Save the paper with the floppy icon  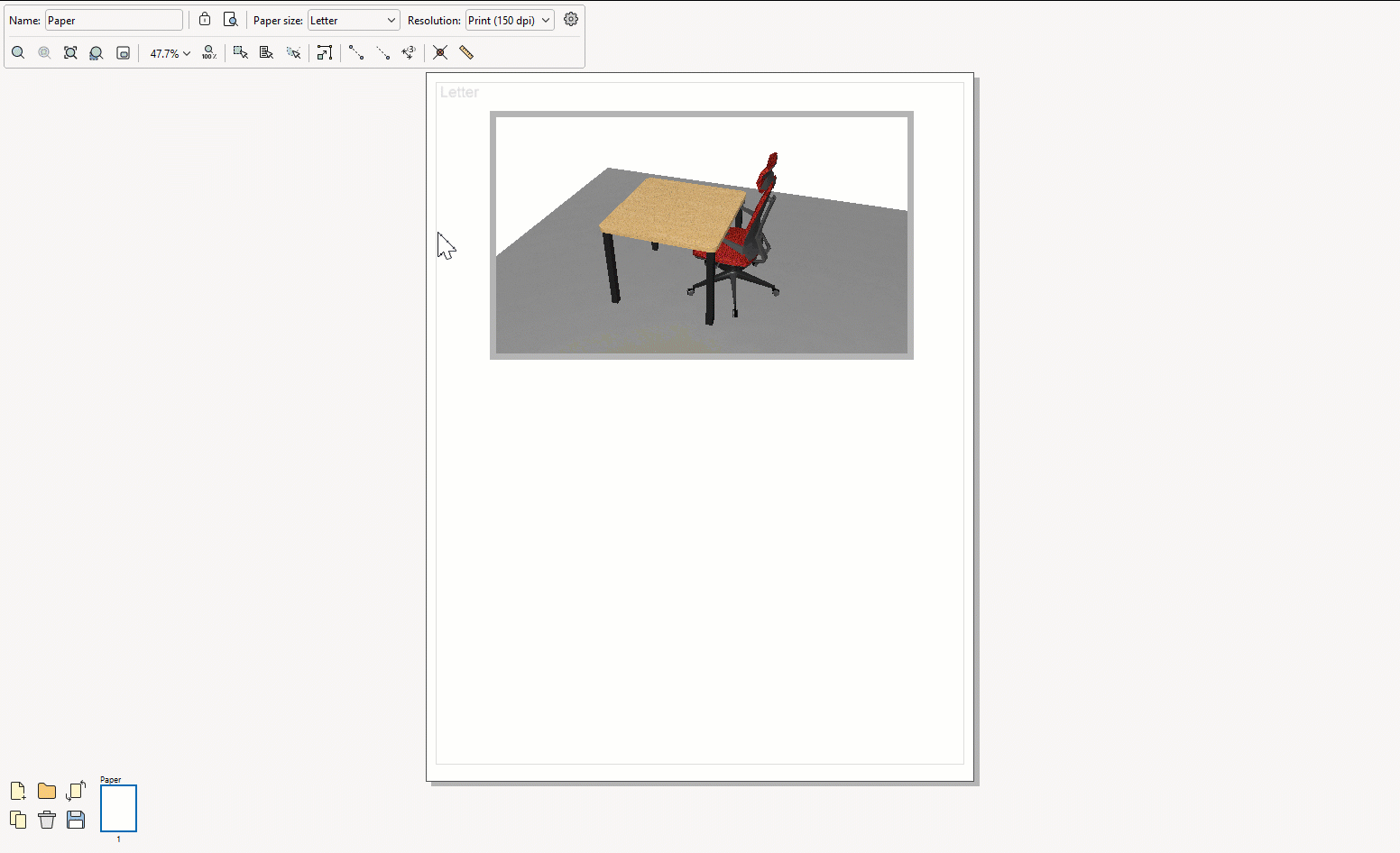click(x=76, y=820)
